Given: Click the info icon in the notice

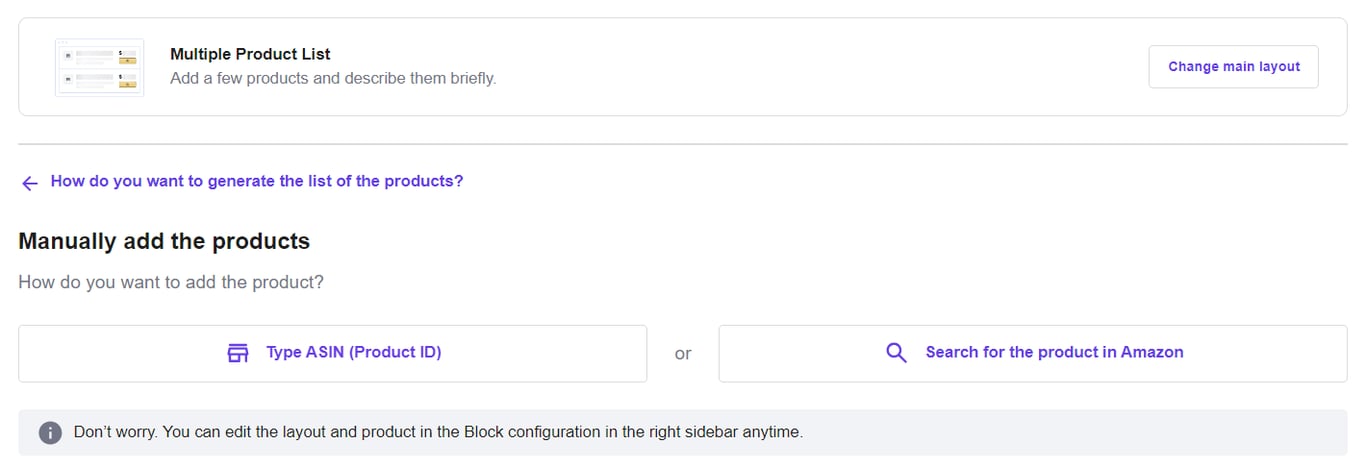Looking at the screenshot, I should [x=50, y=433].
